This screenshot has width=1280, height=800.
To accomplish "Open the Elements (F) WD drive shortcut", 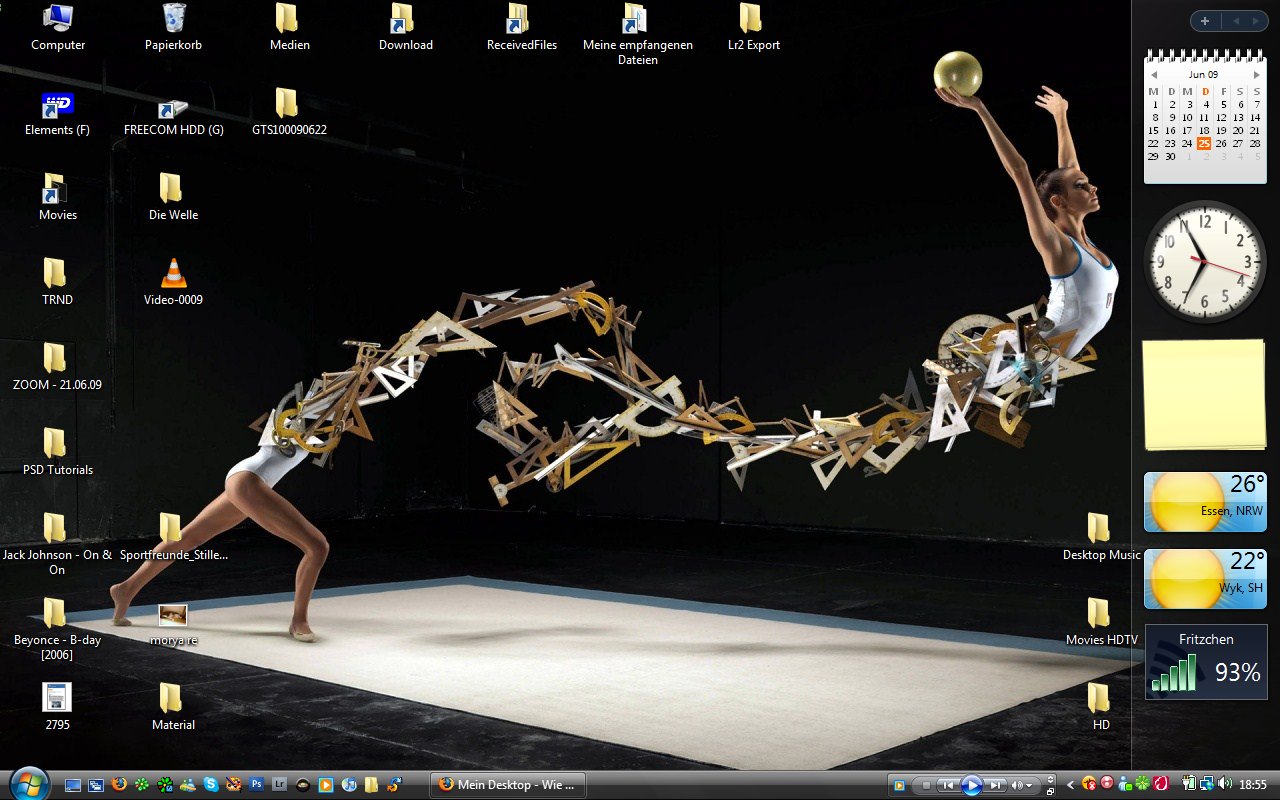I will click(57, 105).
